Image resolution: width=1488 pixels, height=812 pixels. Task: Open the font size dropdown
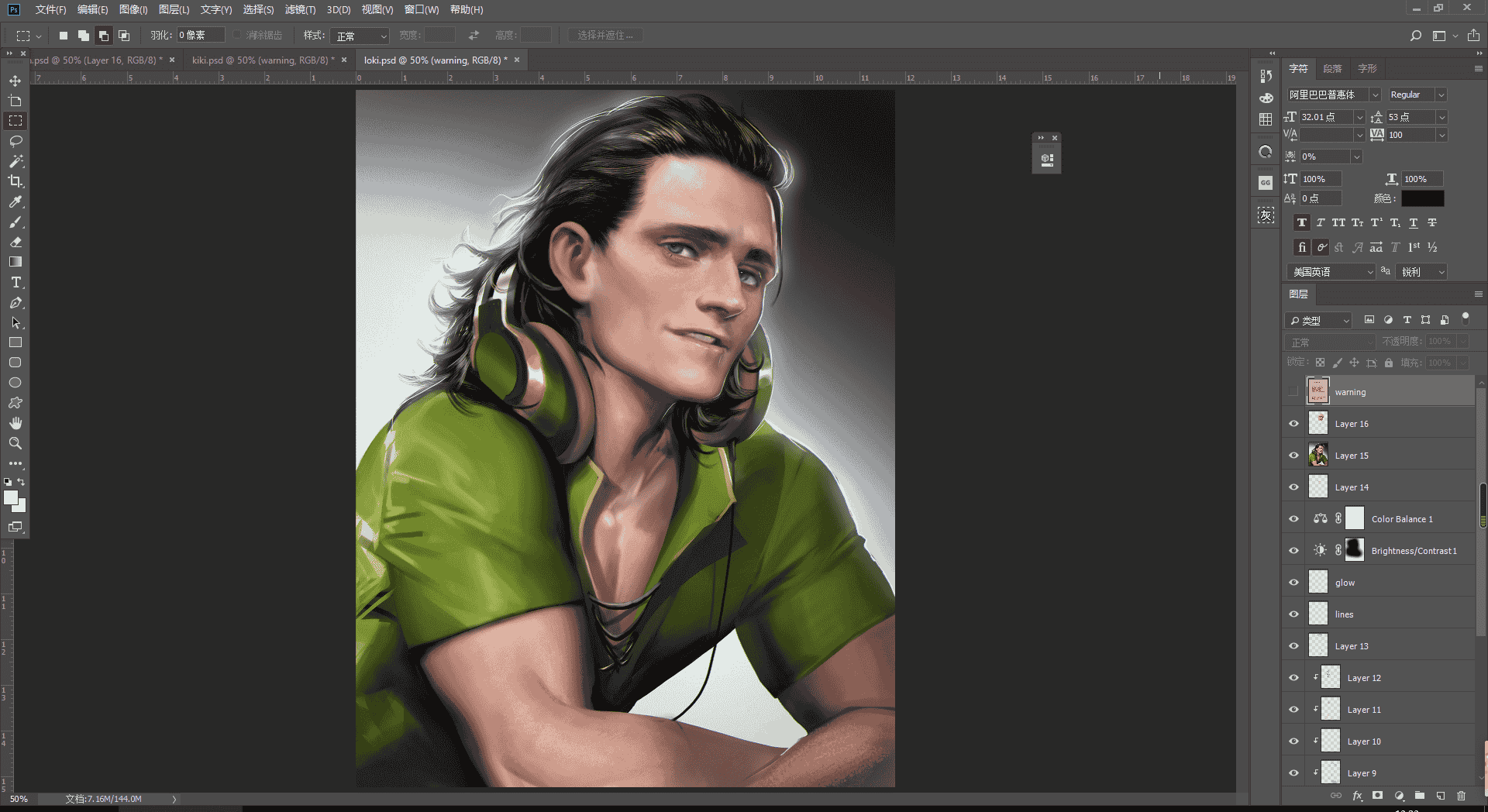pyautogui.click(x=1359, y=117)
